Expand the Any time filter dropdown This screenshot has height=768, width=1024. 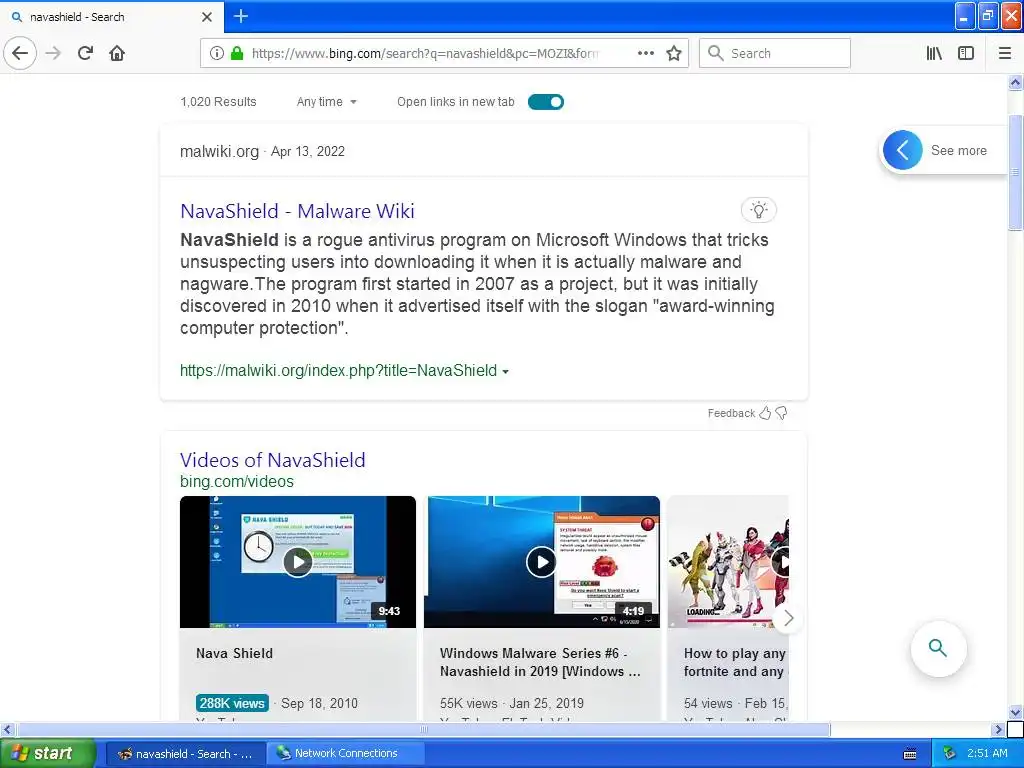click(327, 102)
